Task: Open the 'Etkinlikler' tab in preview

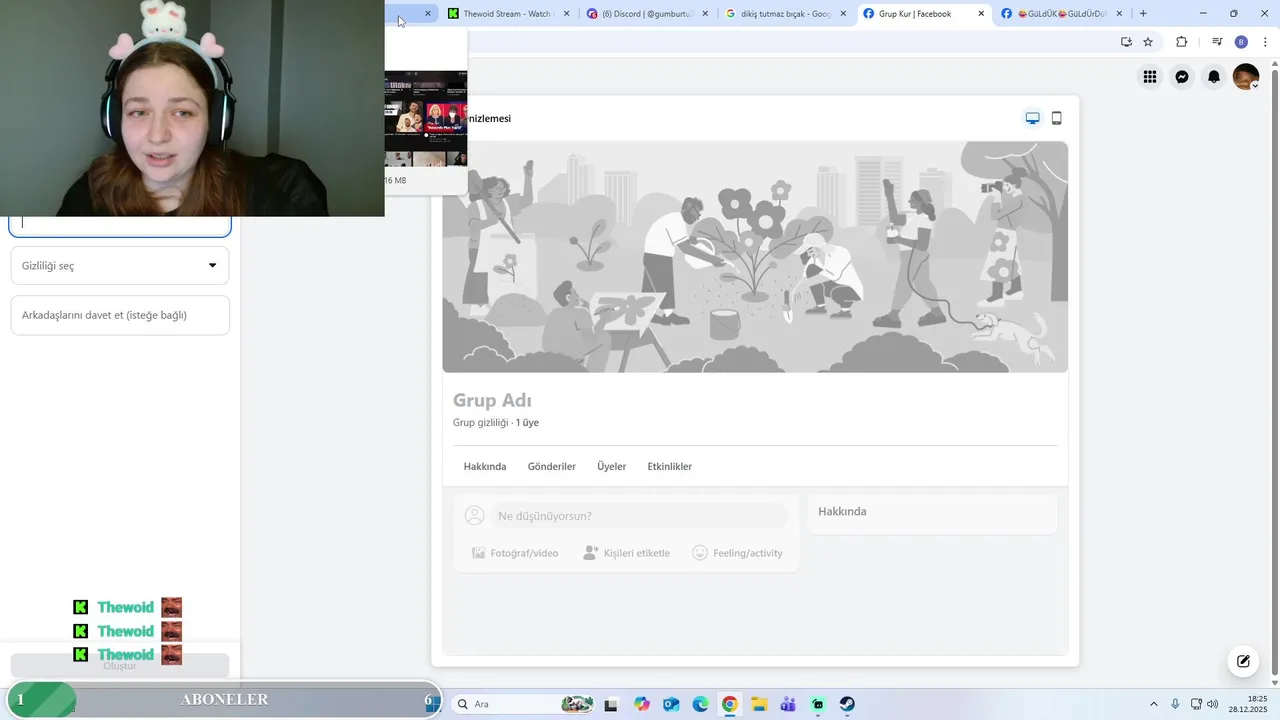Action: [670, 467]
